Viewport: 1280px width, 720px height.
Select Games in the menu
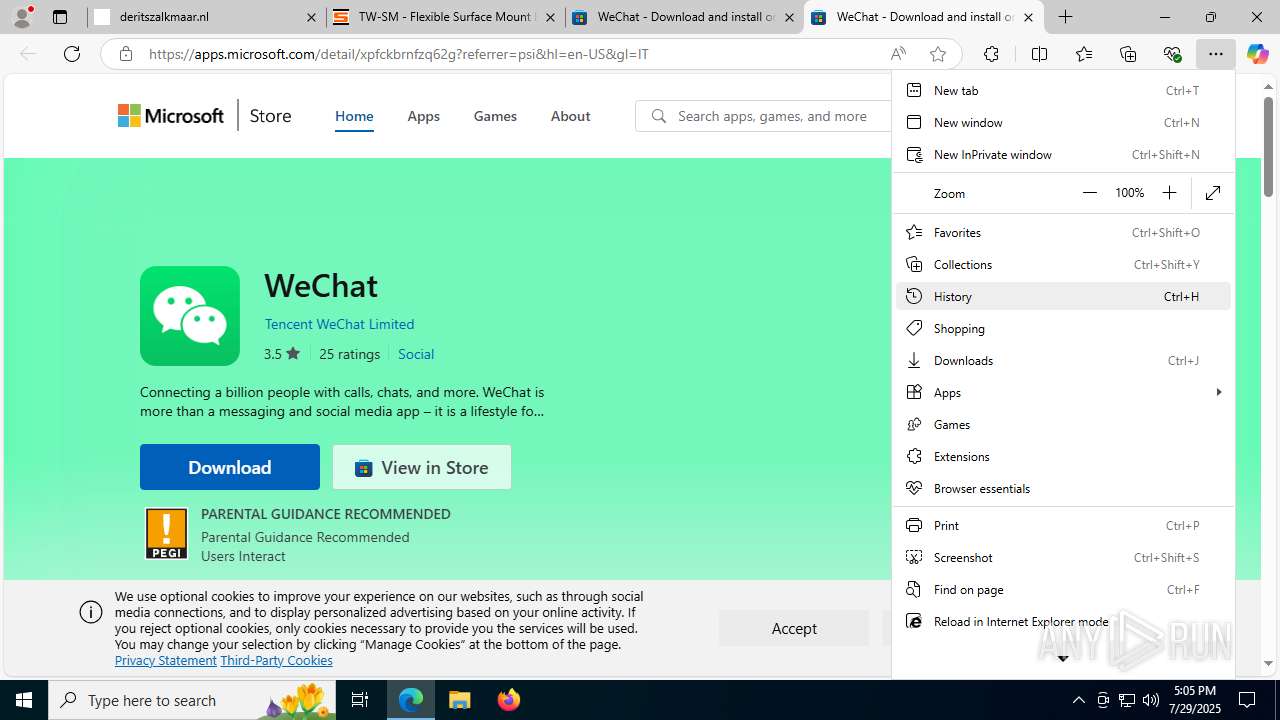(x=1063, y=424)
